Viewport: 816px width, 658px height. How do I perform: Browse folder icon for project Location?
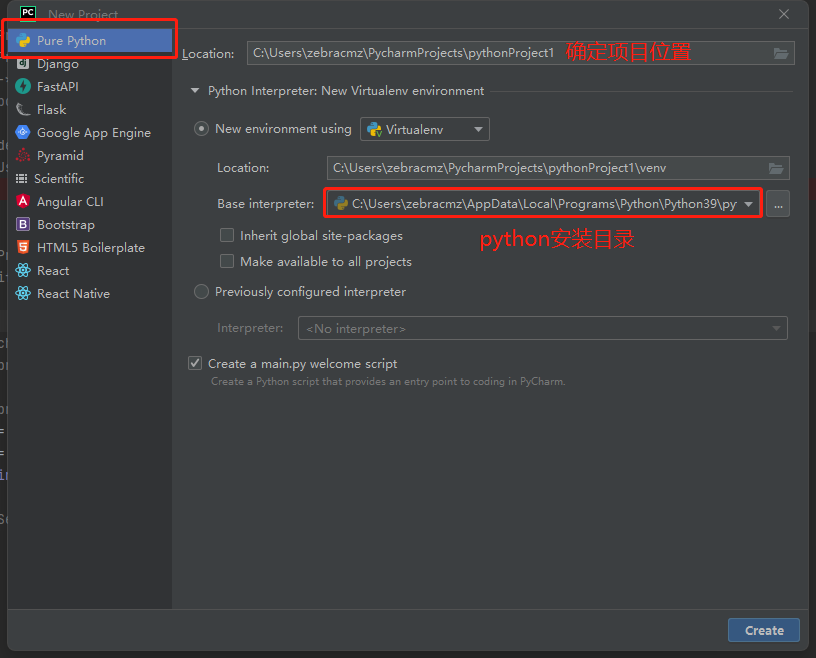click(x=781, y=53)
